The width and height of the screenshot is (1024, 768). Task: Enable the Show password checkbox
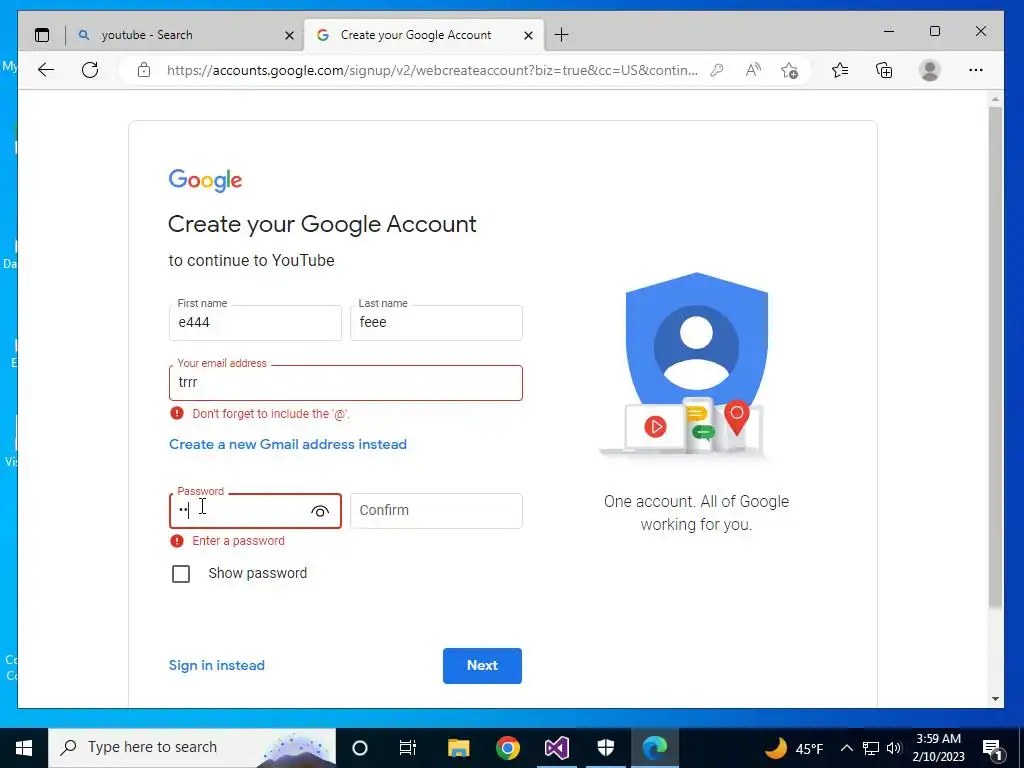(181, 573)
